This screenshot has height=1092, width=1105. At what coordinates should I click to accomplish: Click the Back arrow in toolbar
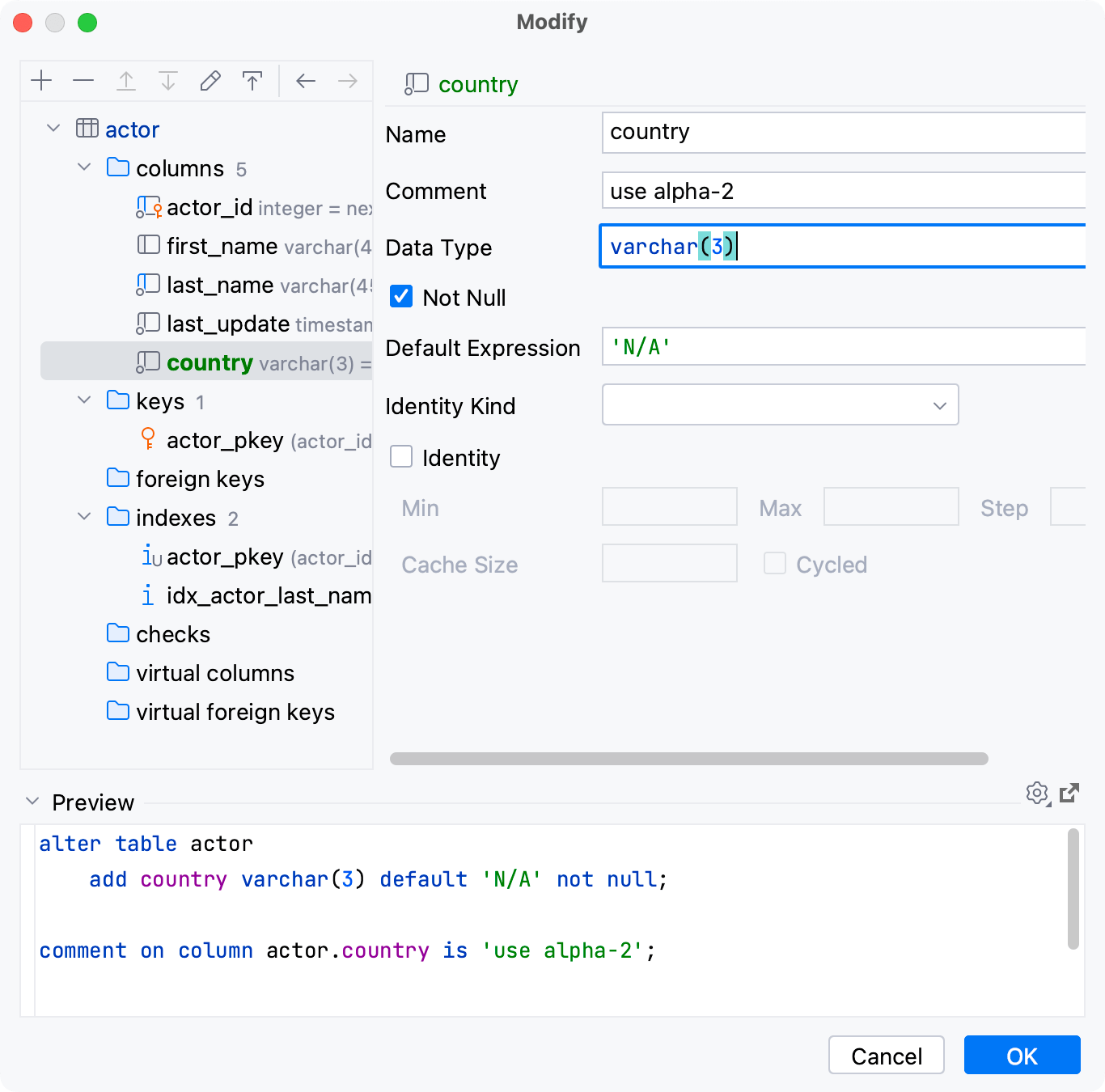pyautogui.click(x=306, y=81)
